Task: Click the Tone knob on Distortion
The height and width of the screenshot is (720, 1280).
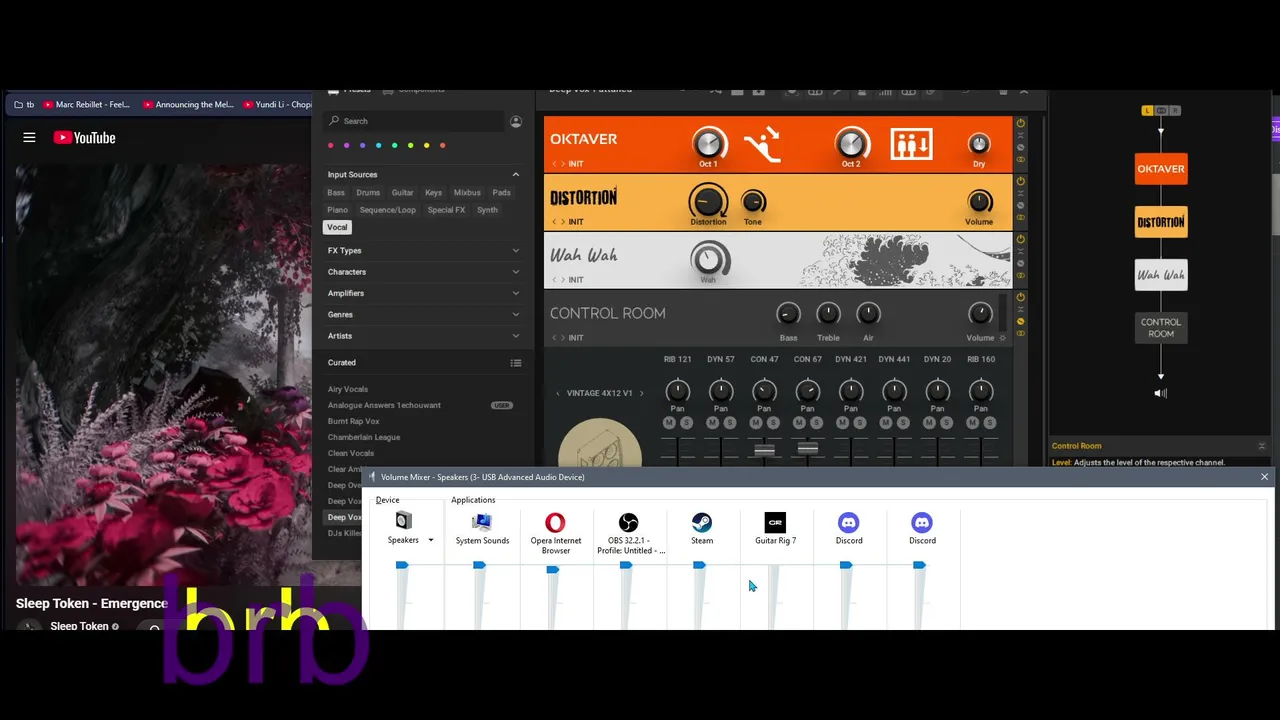Action: 753,202
